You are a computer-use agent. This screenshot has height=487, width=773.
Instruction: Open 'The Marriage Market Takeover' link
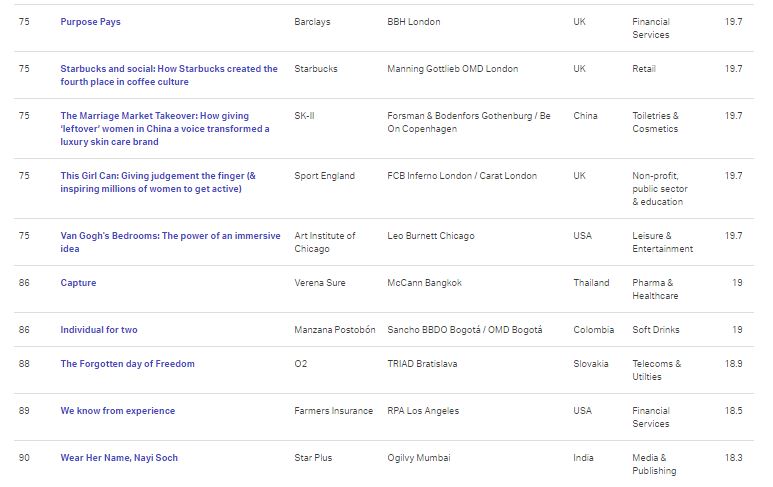point(165,129)
